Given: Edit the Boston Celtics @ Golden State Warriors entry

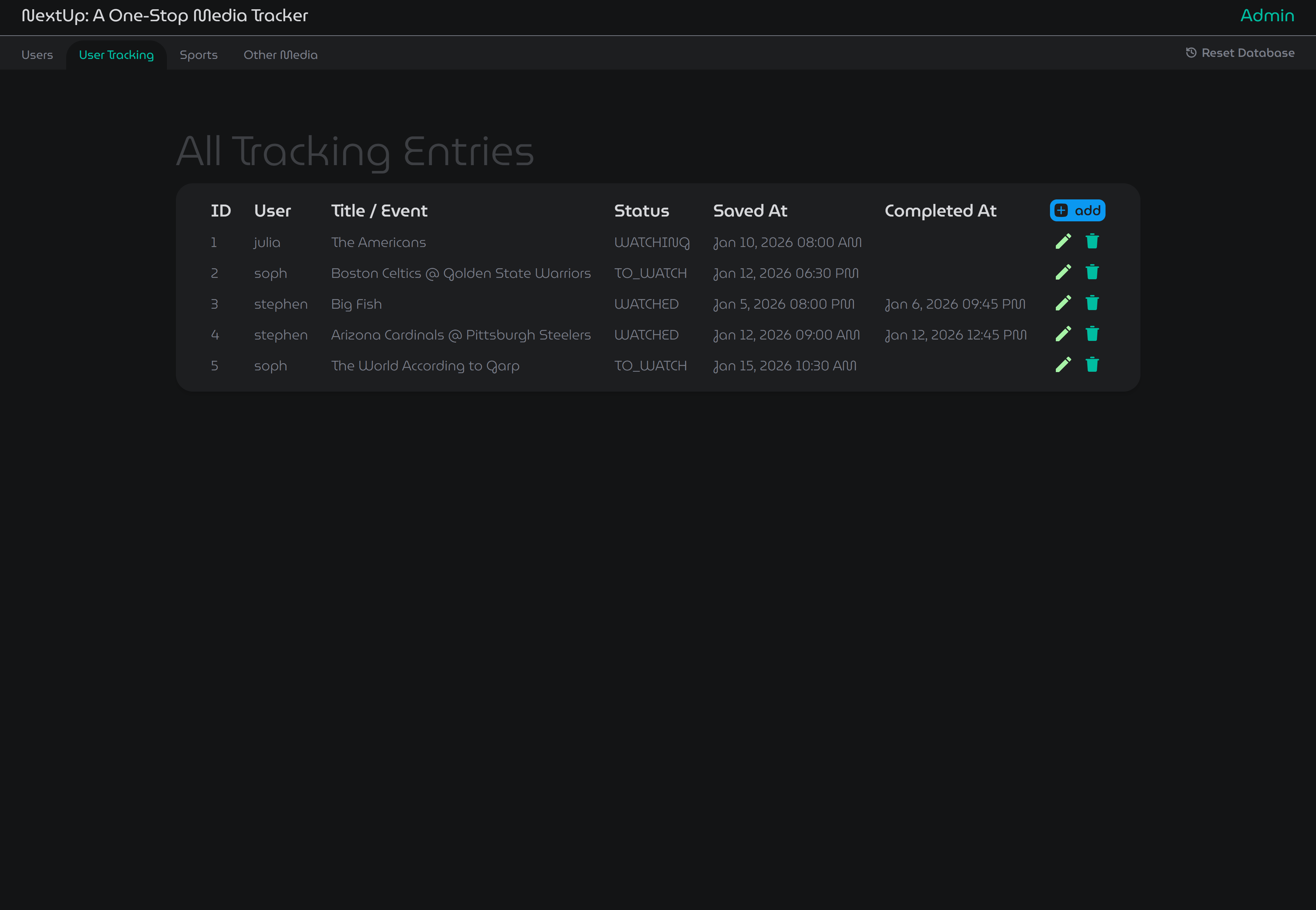Looking at the screenshot, I should click(1063, 272).
